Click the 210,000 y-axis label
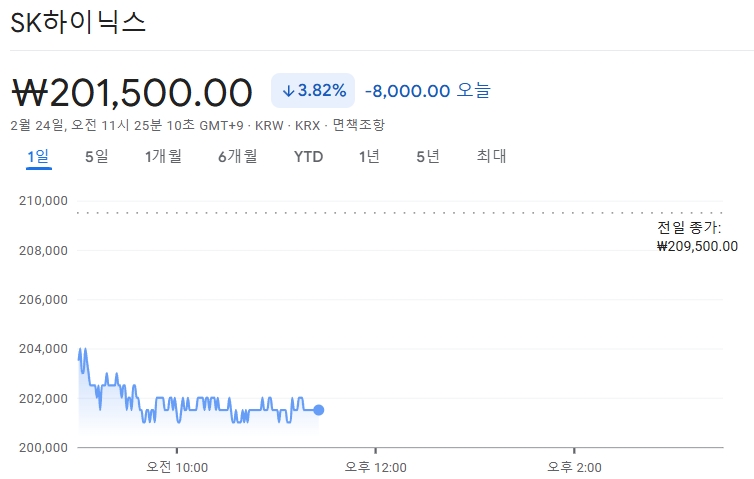The image size is (754, 479). (x=43, y=201)
